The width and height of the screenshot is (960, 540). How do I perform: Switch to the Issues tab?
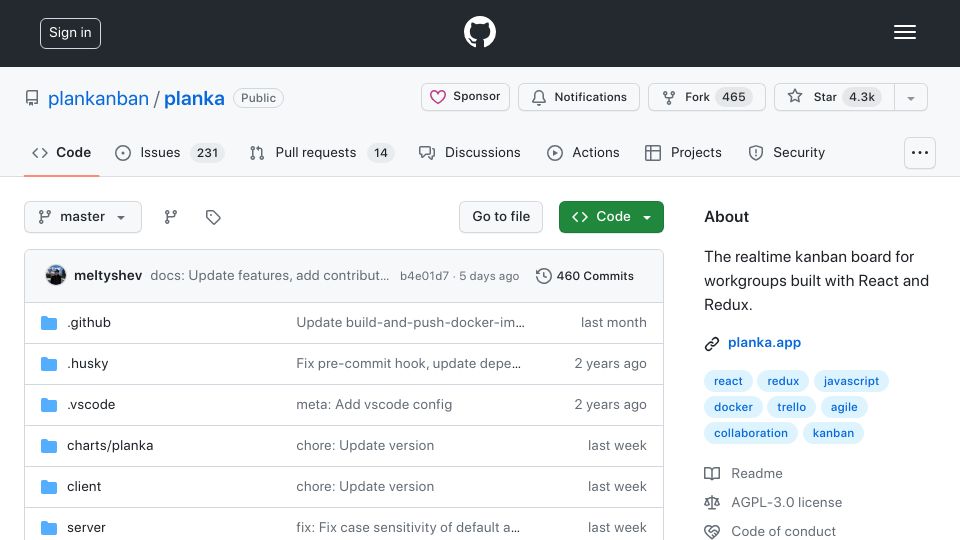[x=168, y=152]
